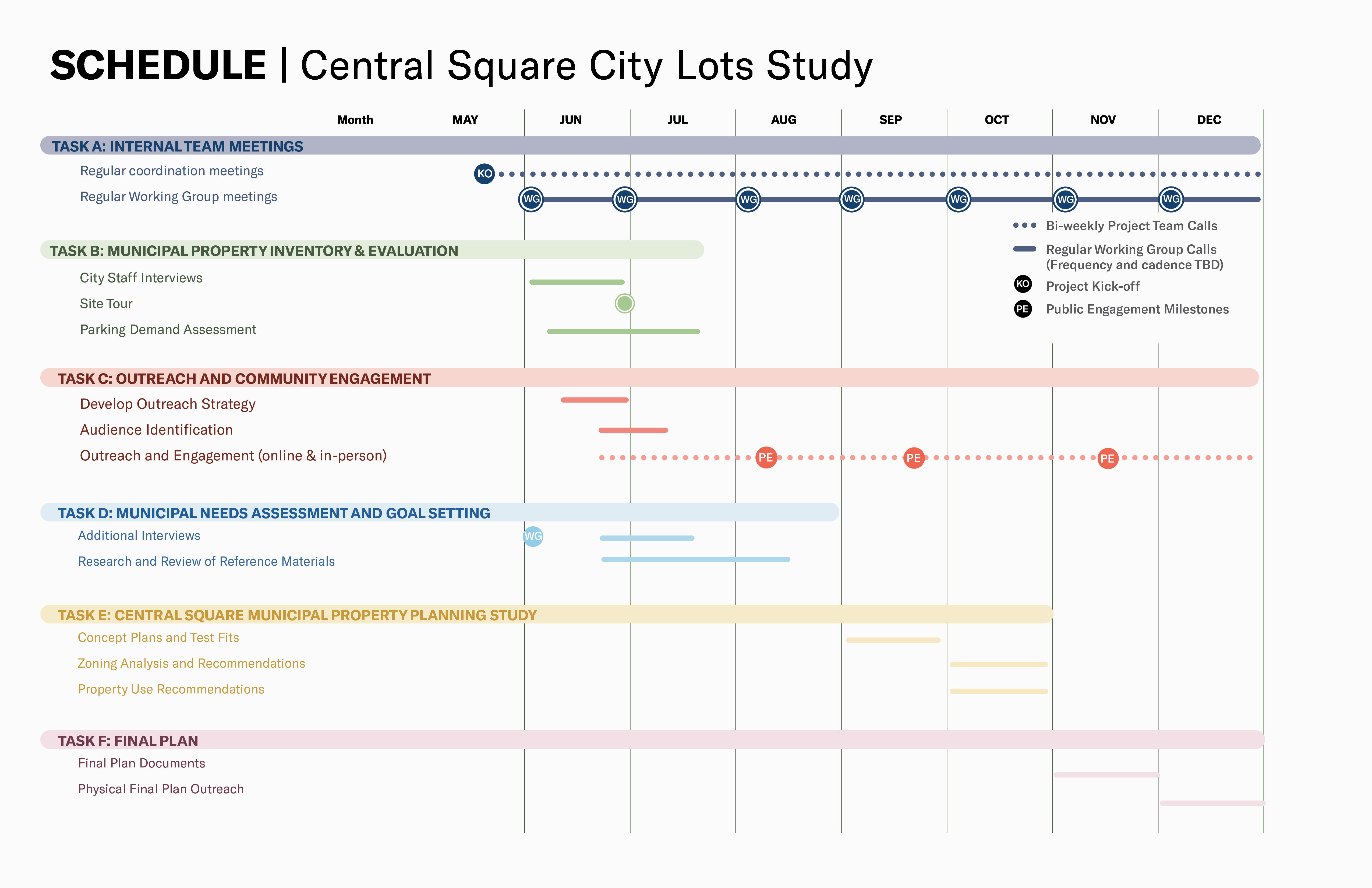Select the Task E Planning Study header
Screen dimensions: 1372x888
[x=297, y=615]
